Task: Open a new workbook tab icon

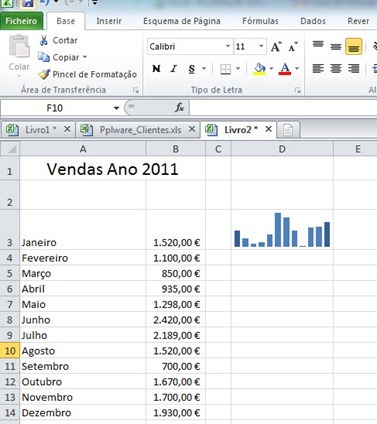Action: (288, 130)
